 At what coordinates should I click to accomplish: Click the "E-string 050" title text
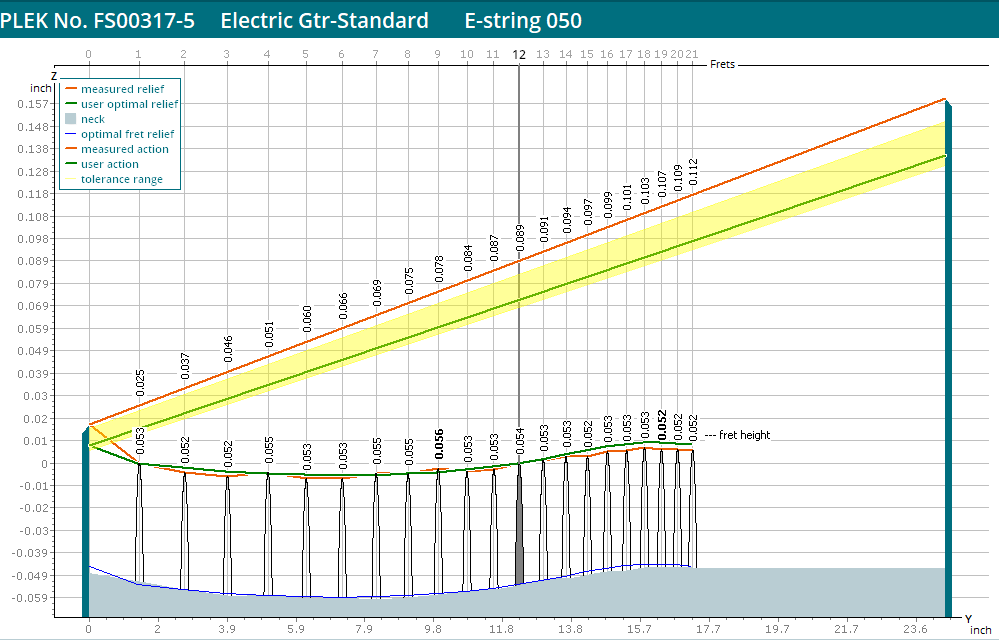coord(523,21)
